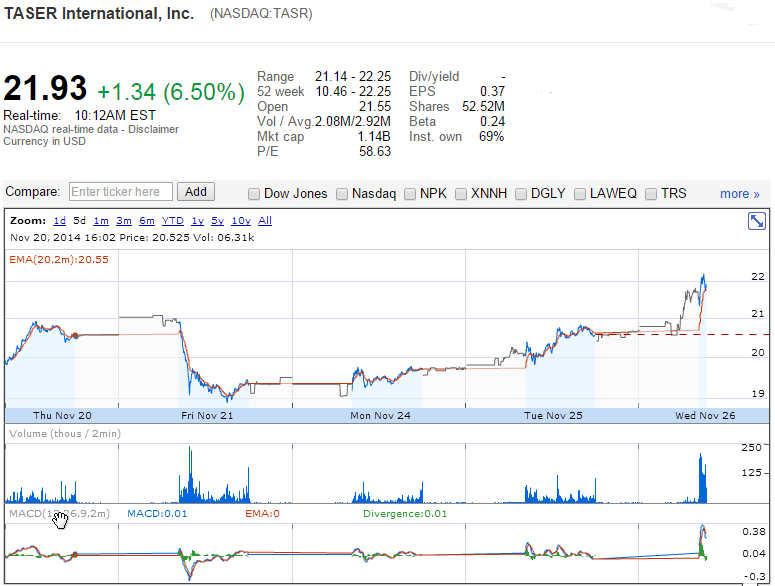Click the EPS value 0.37
This screenshot has width=775, height=586.
click(492, 91)
